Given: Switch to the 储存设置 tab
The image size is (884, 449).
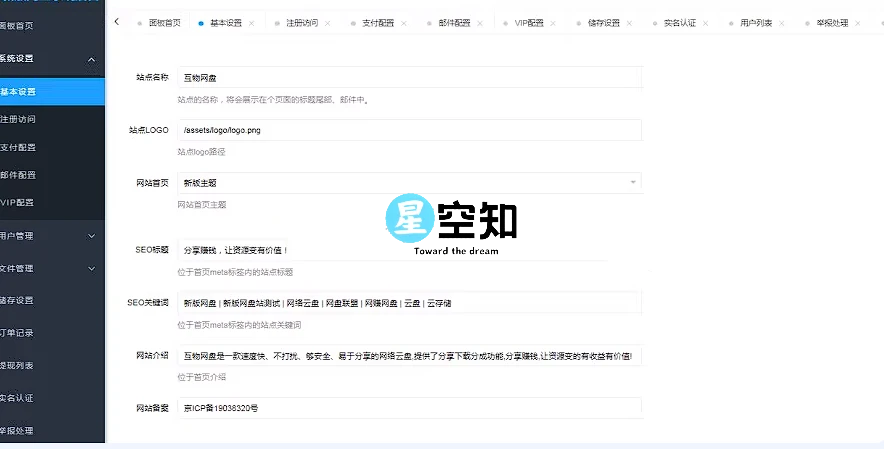Looking at the screenshot, I should coord(604,23).
